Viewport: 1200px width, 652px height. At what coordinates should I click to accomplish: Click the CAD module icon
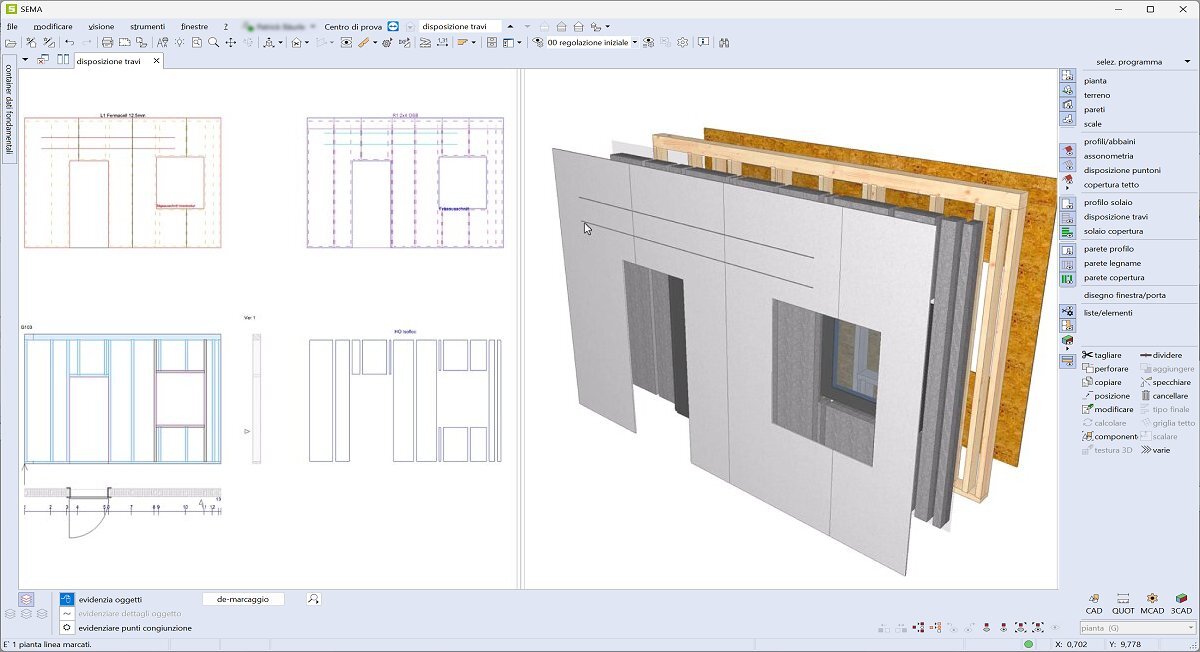point(1094,600)
